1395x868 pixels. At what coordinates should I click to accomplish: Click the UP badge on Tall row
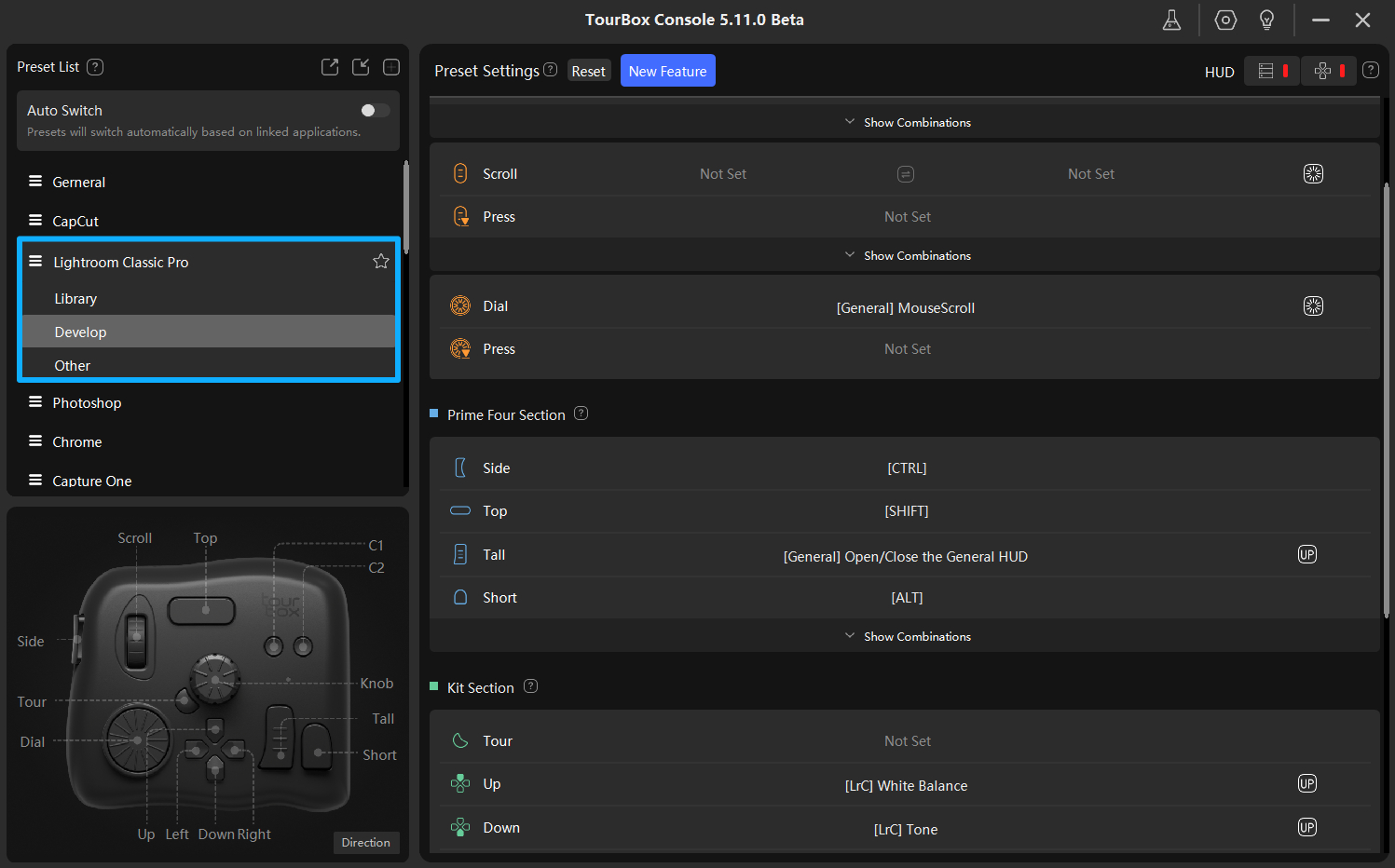(1306, 555)
